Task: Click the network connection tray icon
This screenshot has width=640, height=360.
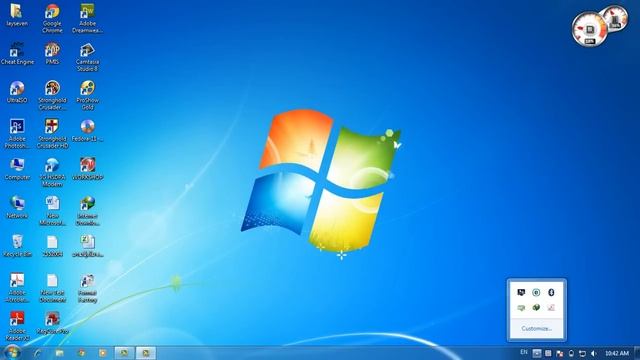Action: [x=582, y=353]
